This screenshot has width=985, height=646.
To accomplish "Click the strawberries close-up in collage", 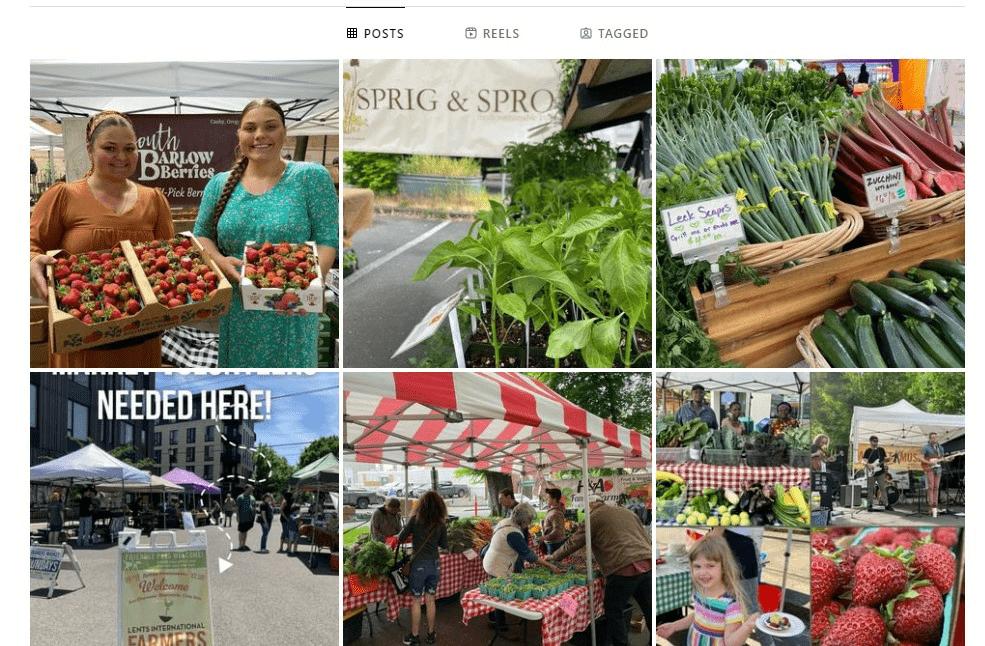I will [x=888, y=587].
